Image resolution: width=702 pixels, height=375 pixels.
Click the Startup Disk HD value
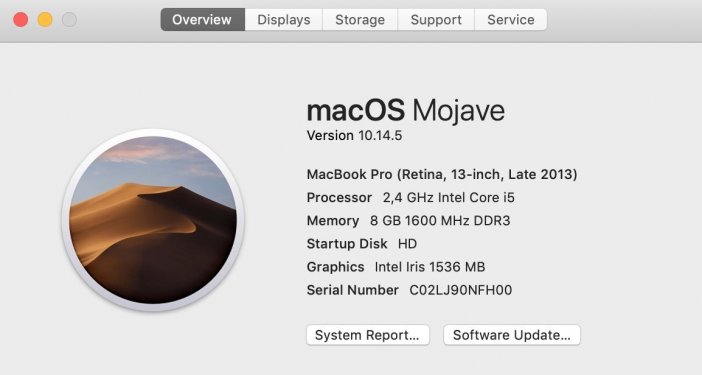click(x=407, y=244)
